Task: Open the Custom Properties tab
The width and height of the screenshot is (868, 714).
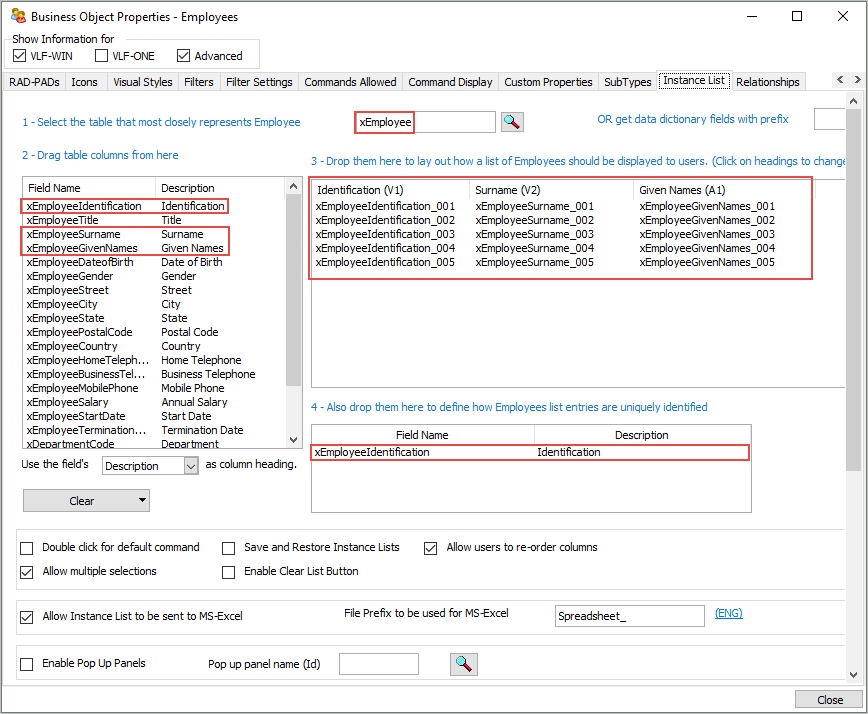Action: [x=548, y=82]
